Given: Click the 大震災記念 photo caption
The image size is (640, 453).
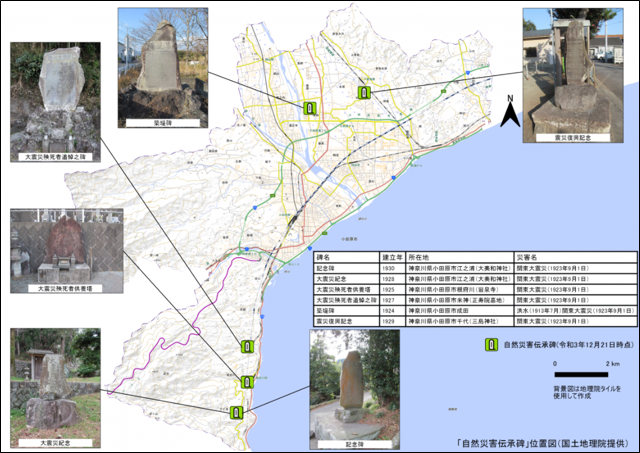Looking at the screenshot, I should 56,443.
